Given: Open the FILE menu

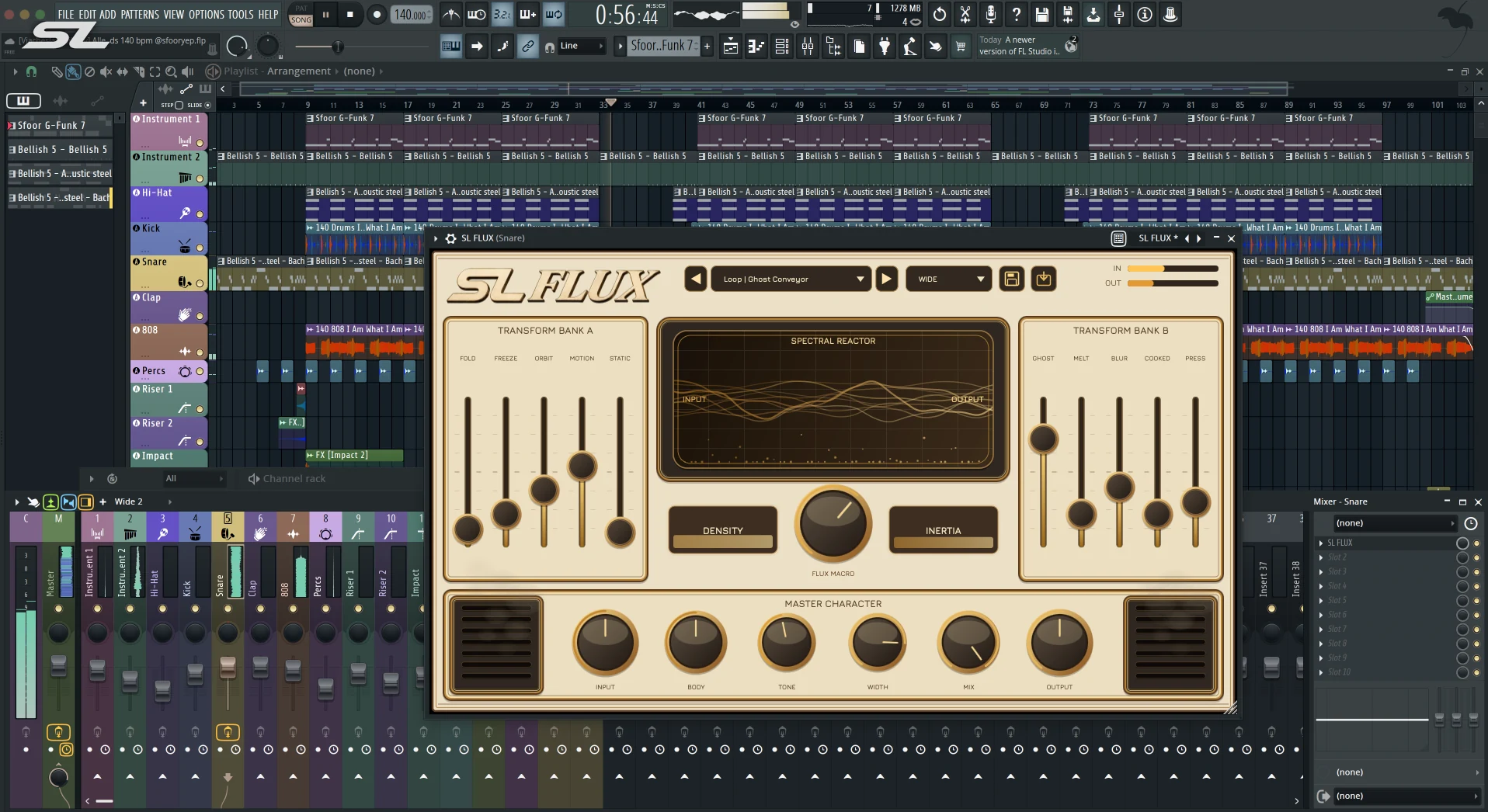Looking at the screenshot, I should [x=66, y=14].
